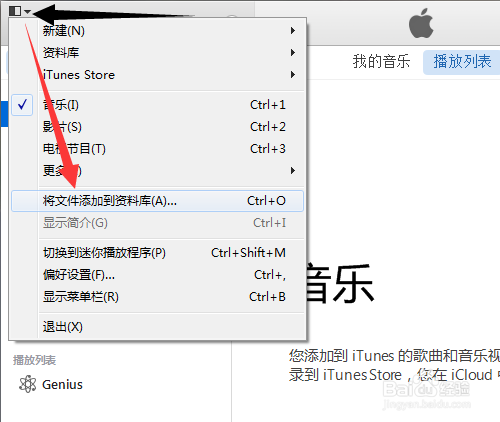Image resolution: width=500 pixels, height=422 pixels.
Task: Click the Genius atom icon
Action: pos(27,384)
